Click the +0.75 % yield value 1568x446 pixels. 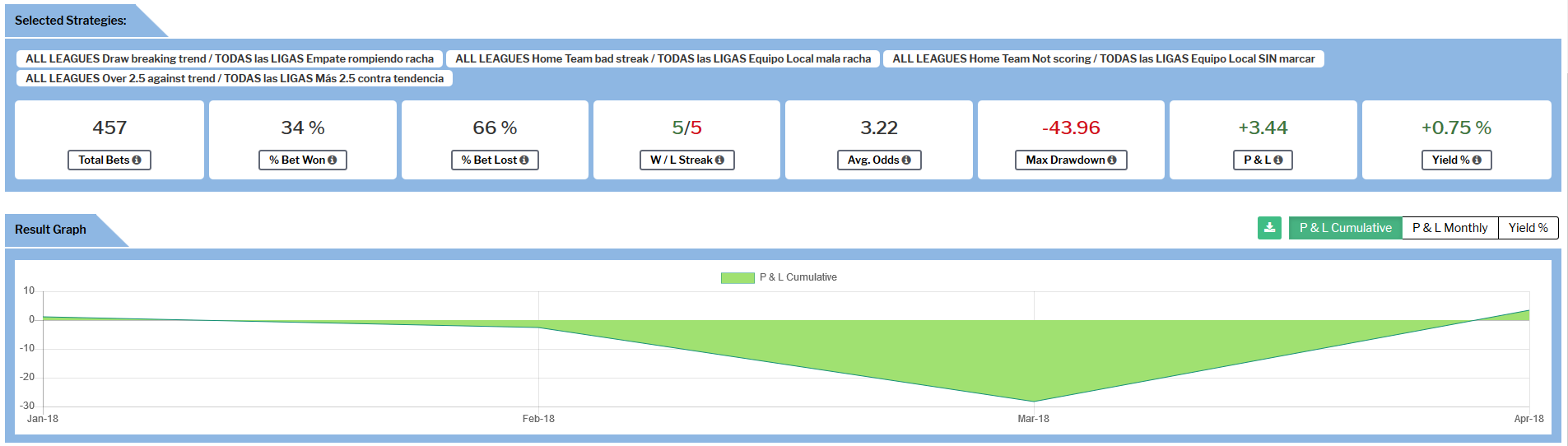[1456, 128]
